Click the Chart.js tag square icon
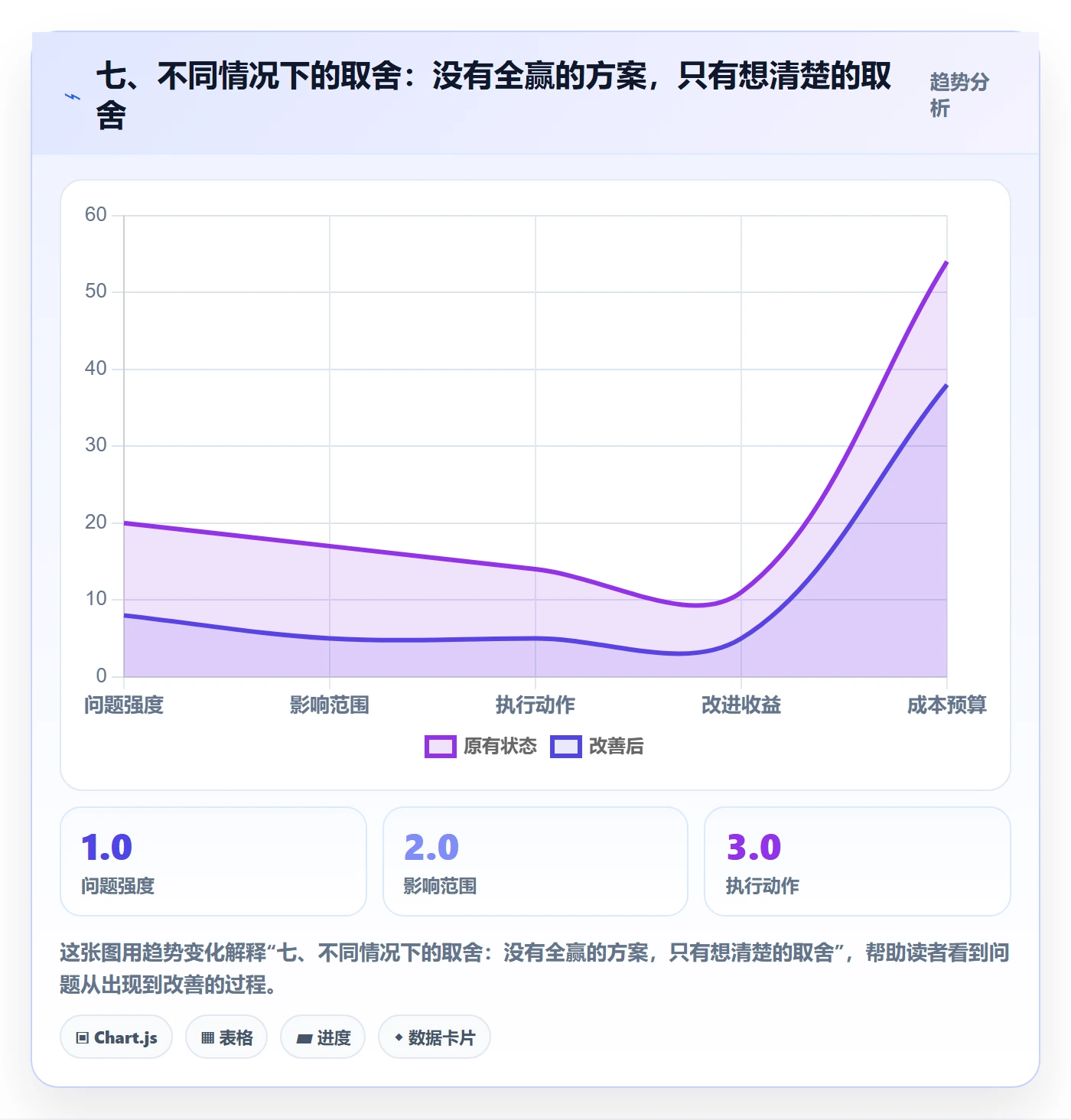This screenshot has width=1071, height=1120. coord(83,1038)
